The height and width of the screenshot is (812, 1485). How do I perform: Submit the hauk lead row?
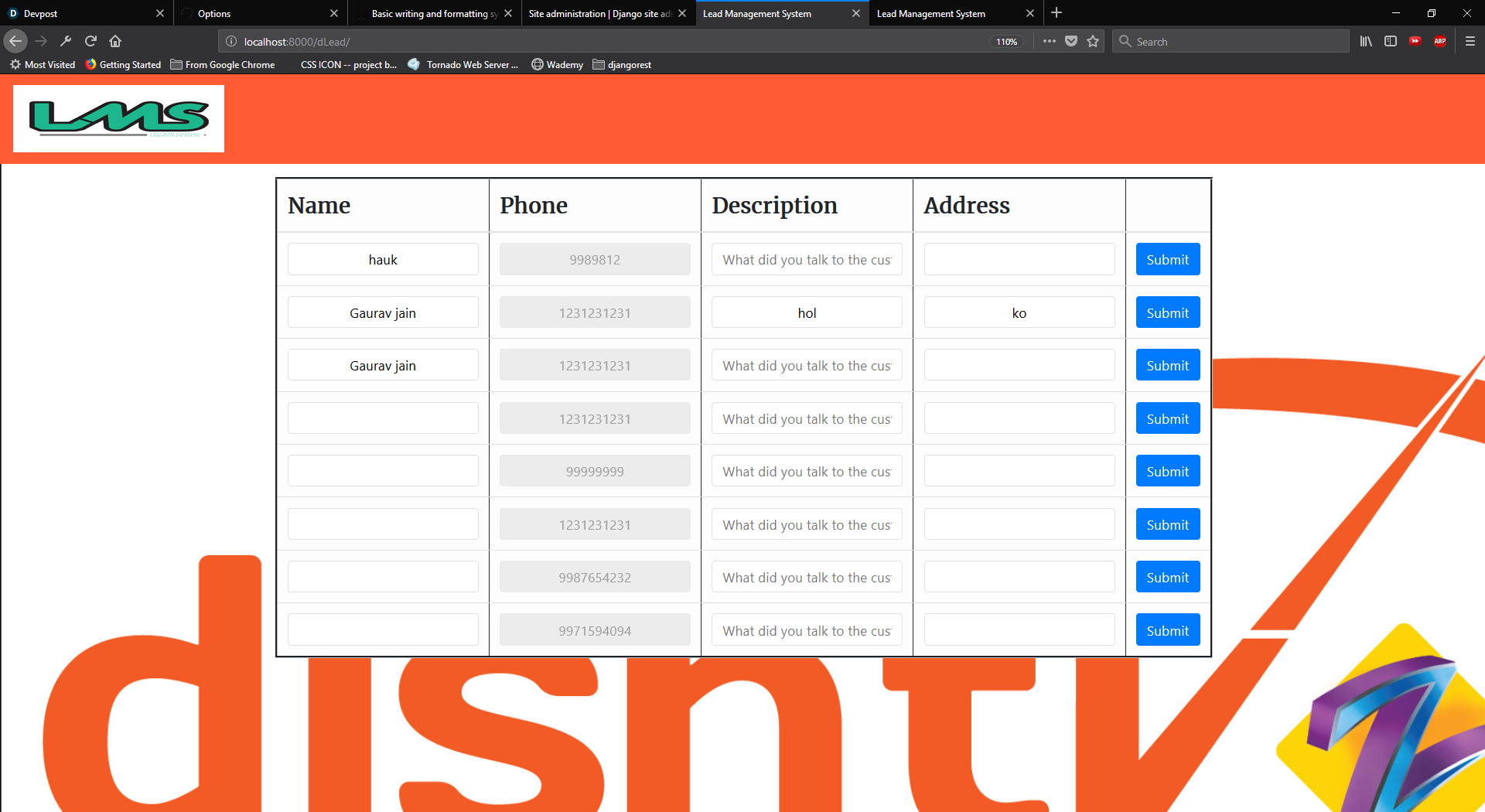1168,260
